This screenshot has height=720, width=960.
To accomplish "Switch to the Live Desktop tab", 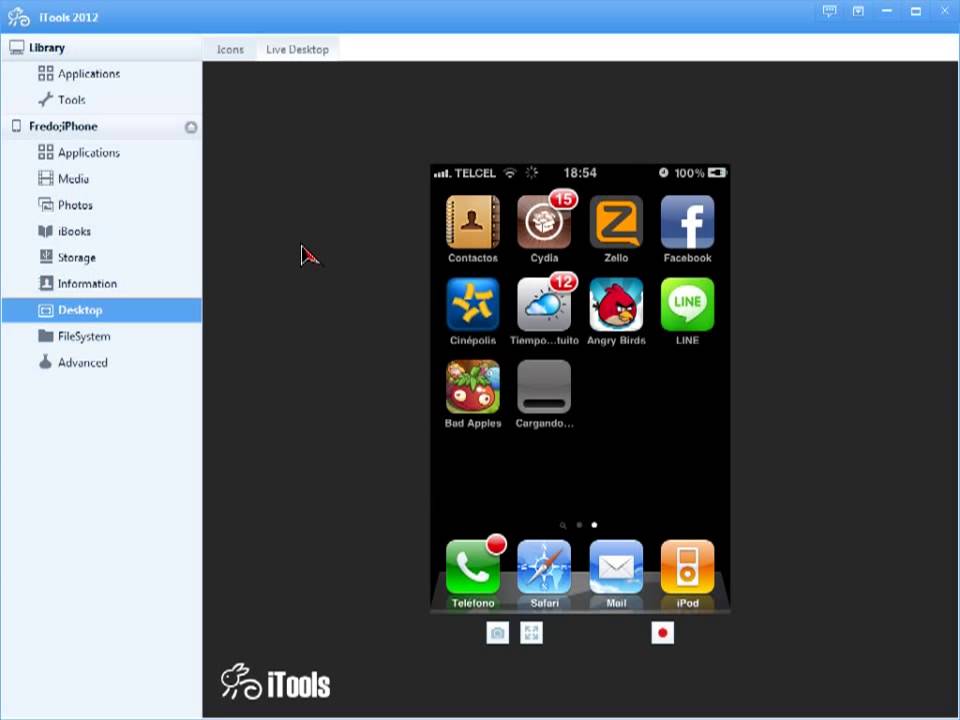I will pyautogui.click(x=298, y=50).
